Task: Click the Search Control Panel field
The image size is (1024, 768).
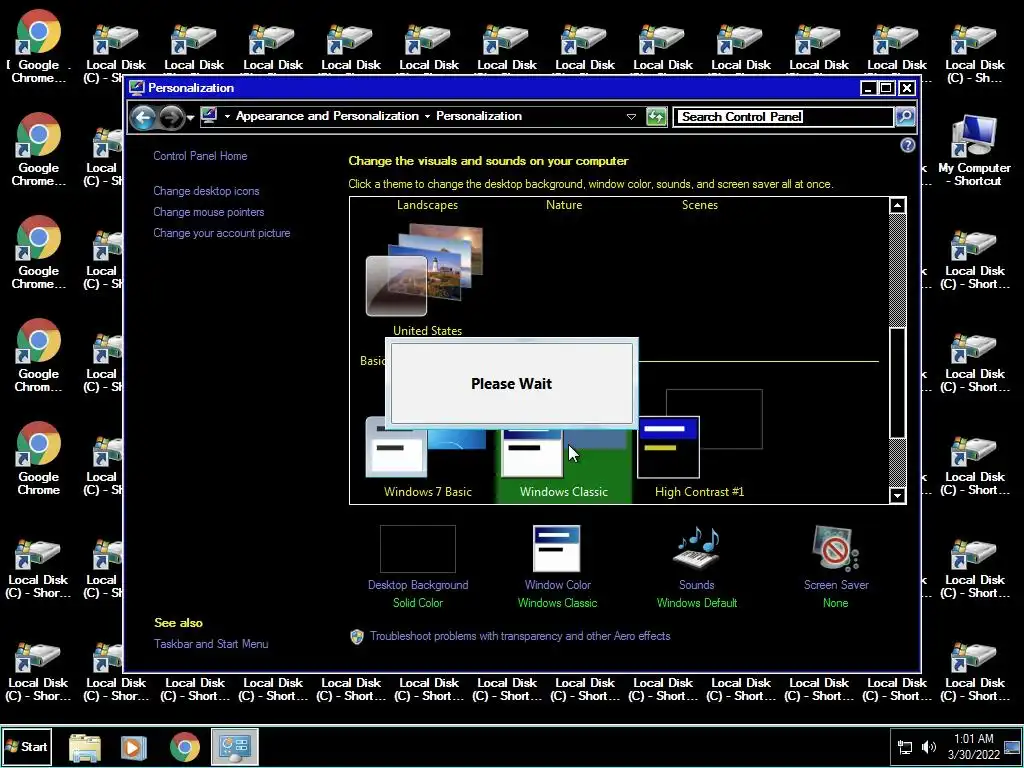Action: pos(783,117)
